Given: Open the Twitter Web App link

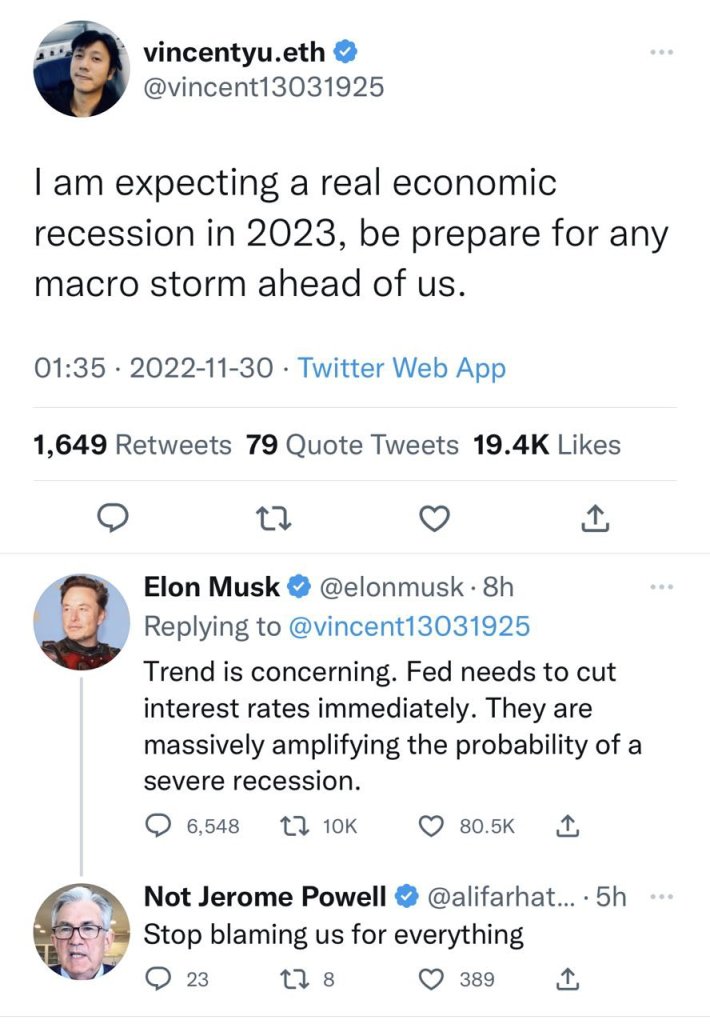Looking at the screenshot, I should (402, 368).
